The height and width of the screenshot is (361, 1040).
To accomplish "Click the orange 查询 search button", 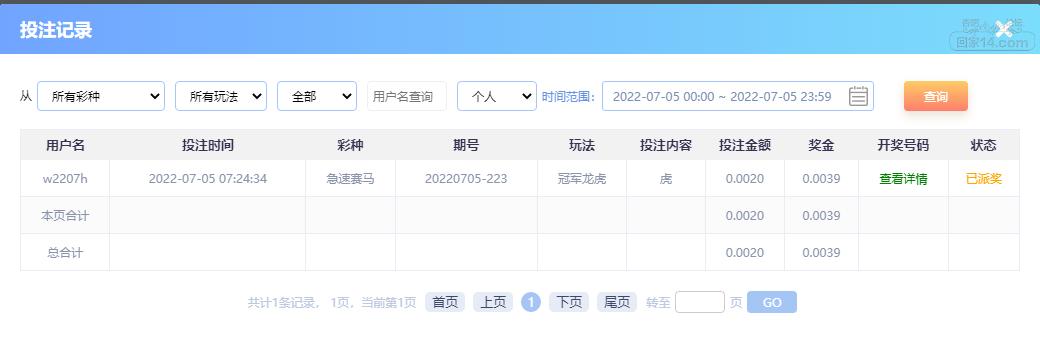I will pos(936,96).
